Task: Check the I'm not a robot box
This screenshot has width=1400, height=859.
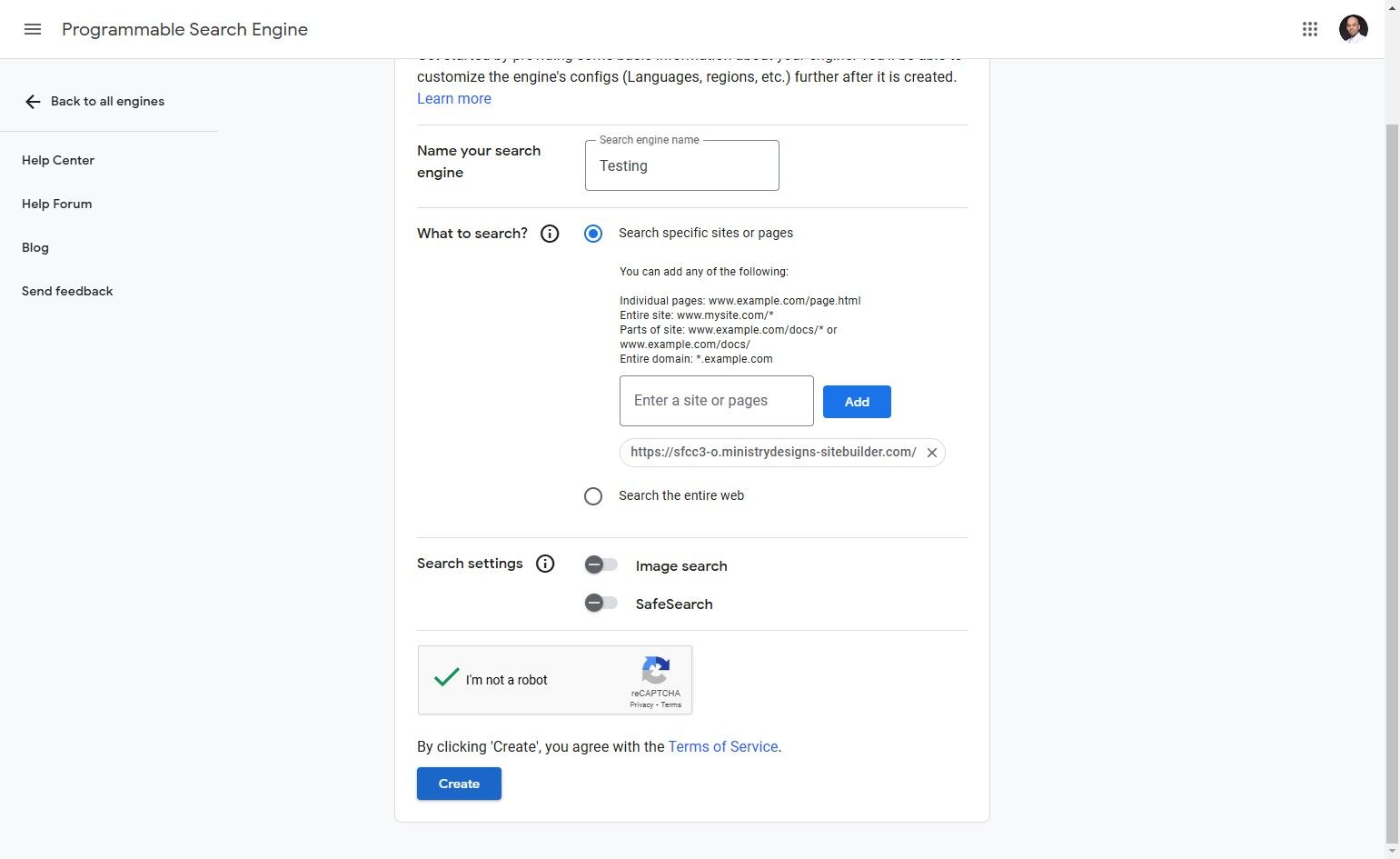Action: click(x=446, y=677)
